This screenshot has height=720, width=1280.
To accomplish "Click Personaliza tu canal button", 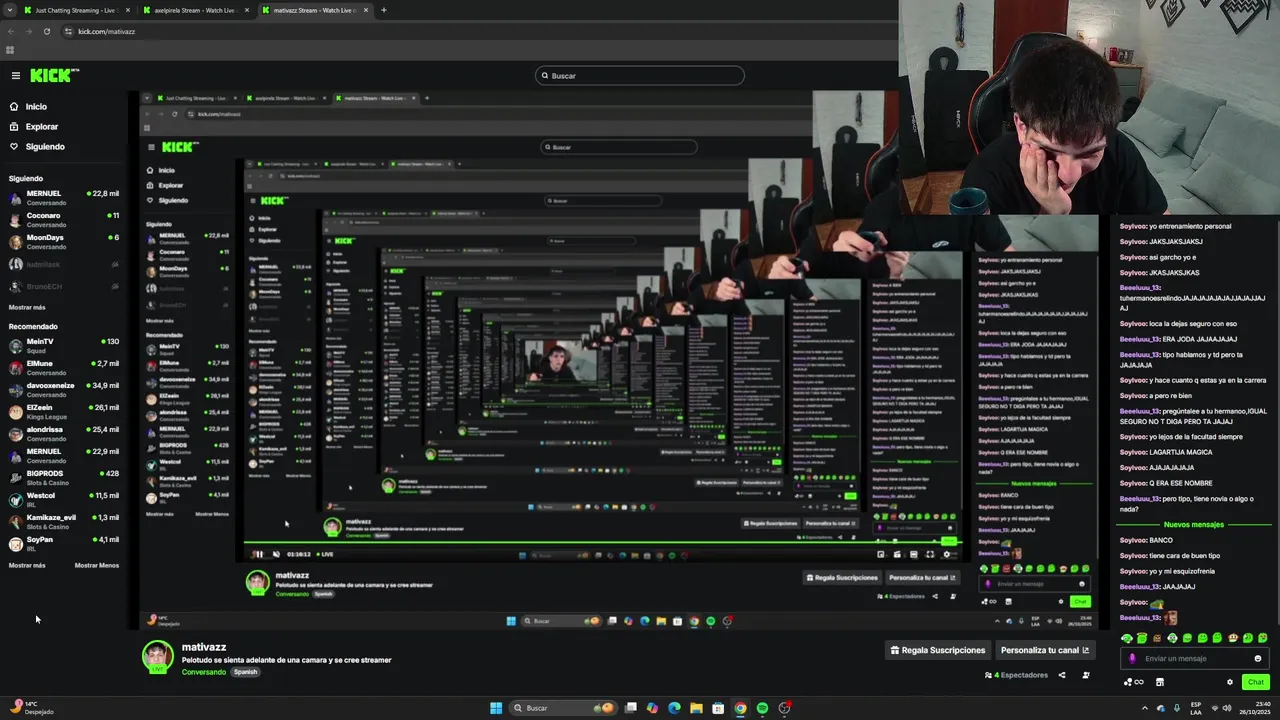I will (x=1045, y=650).
